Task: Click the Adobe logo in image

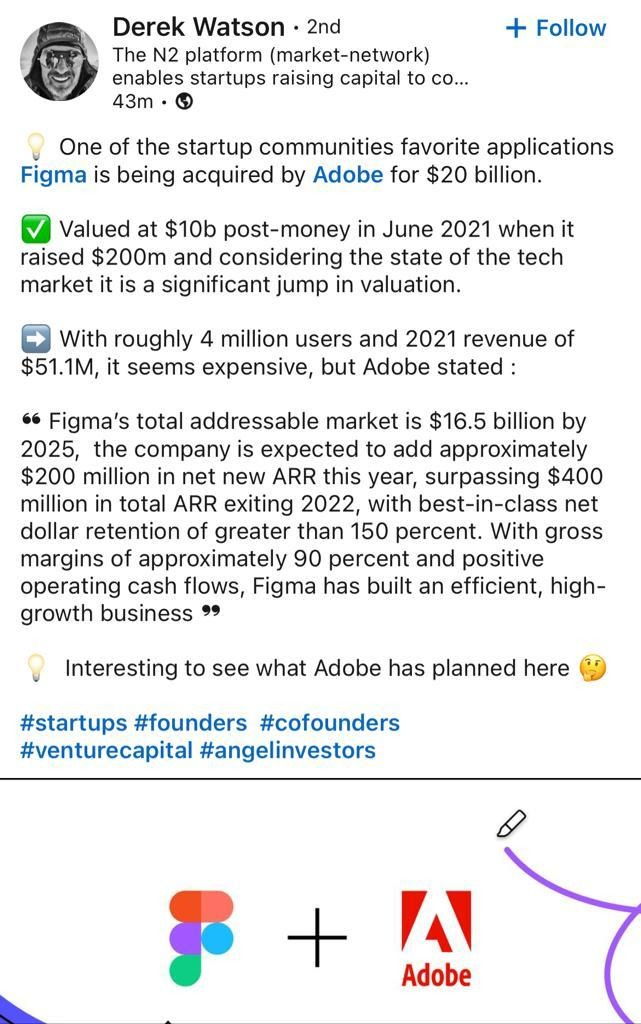Action: 436,938
